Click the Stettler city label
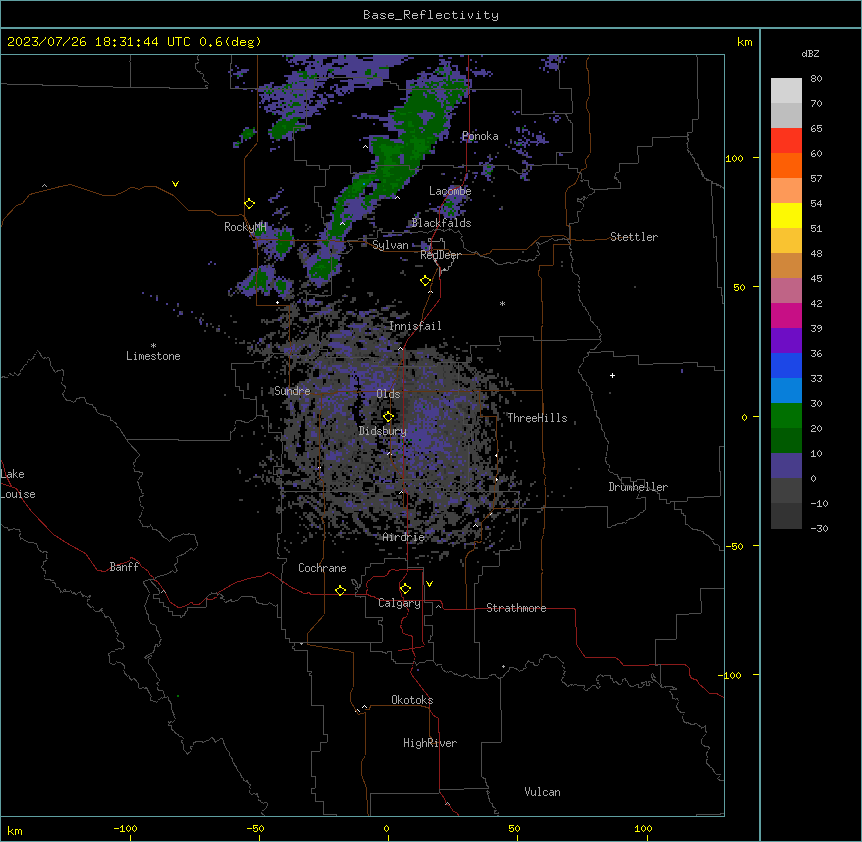Screen dimensions: 862x842 point(634,237)
